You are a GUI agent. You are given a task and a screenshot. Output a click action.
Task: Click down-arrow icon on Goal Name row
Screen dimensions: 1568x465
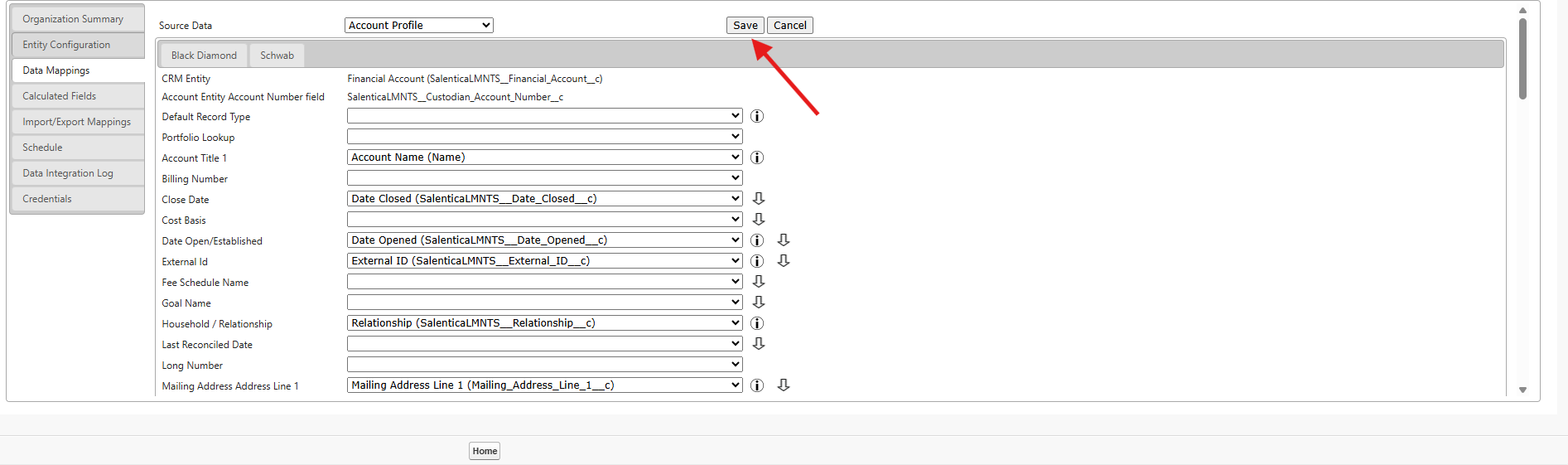pos(758,303)
